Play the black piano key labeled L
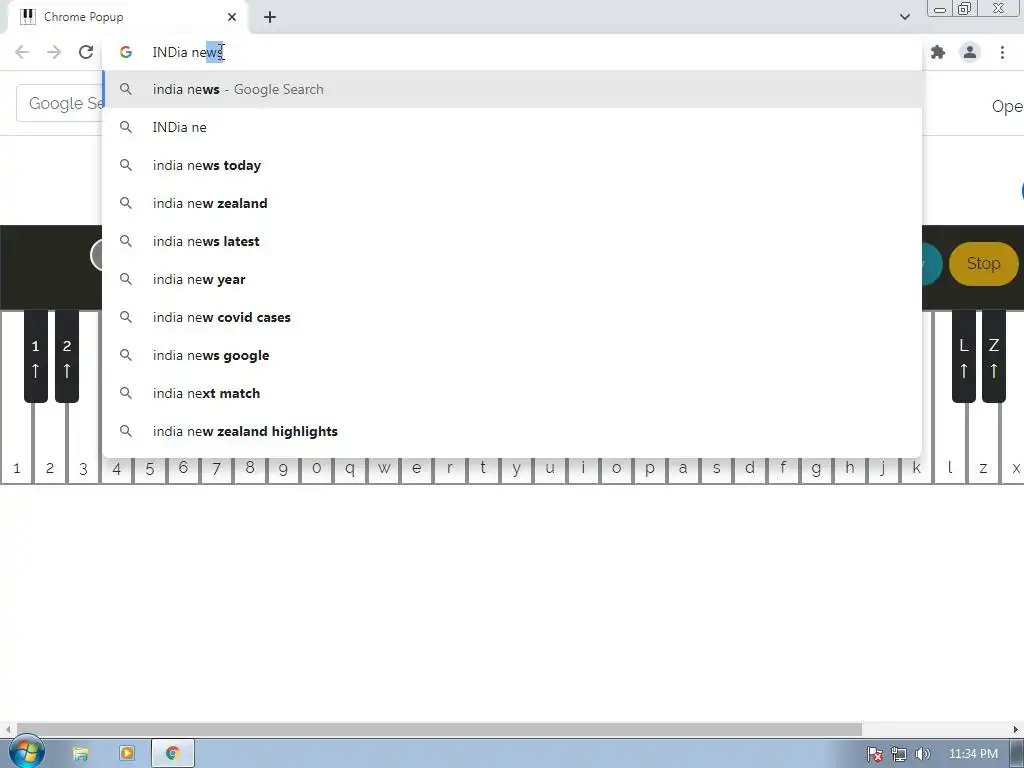The image size is (1024, 768). click(963, 357)
